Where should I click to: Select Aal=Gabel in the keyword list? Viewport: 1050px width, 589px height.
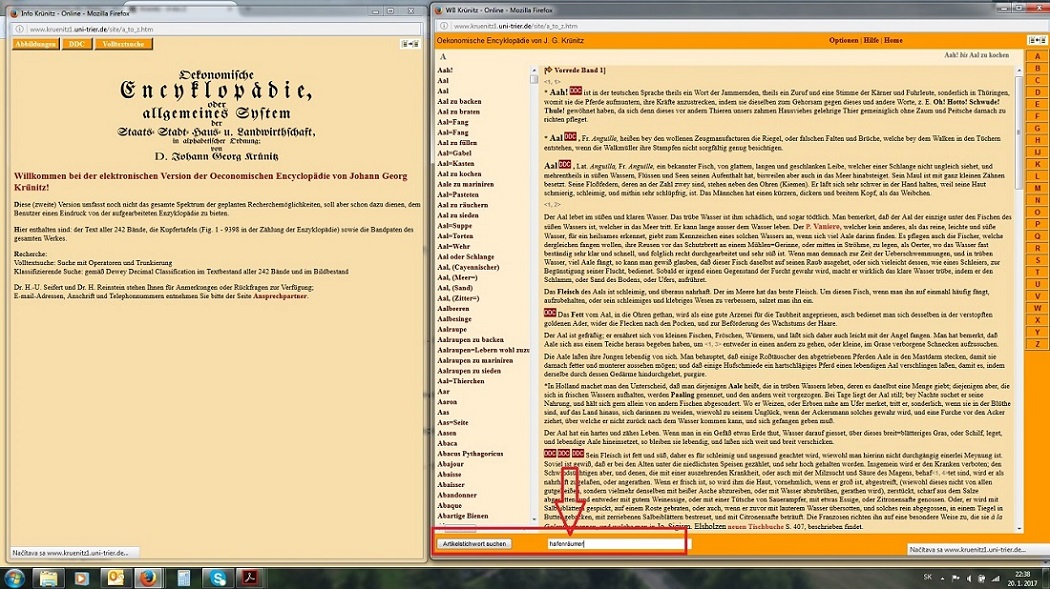tap(454, 153)
